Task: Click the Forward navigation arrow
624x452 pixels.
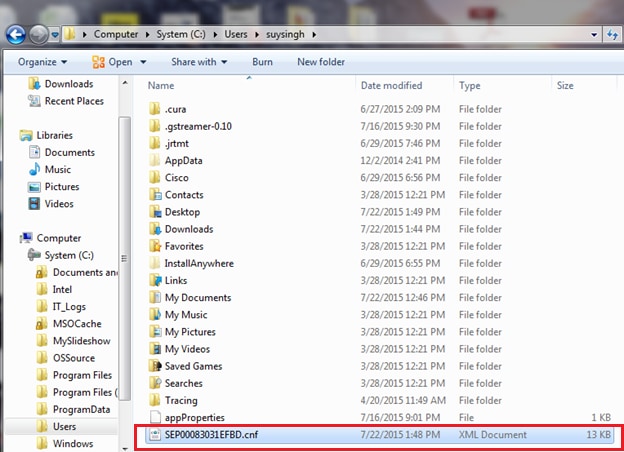Action: tap(39, 35)
